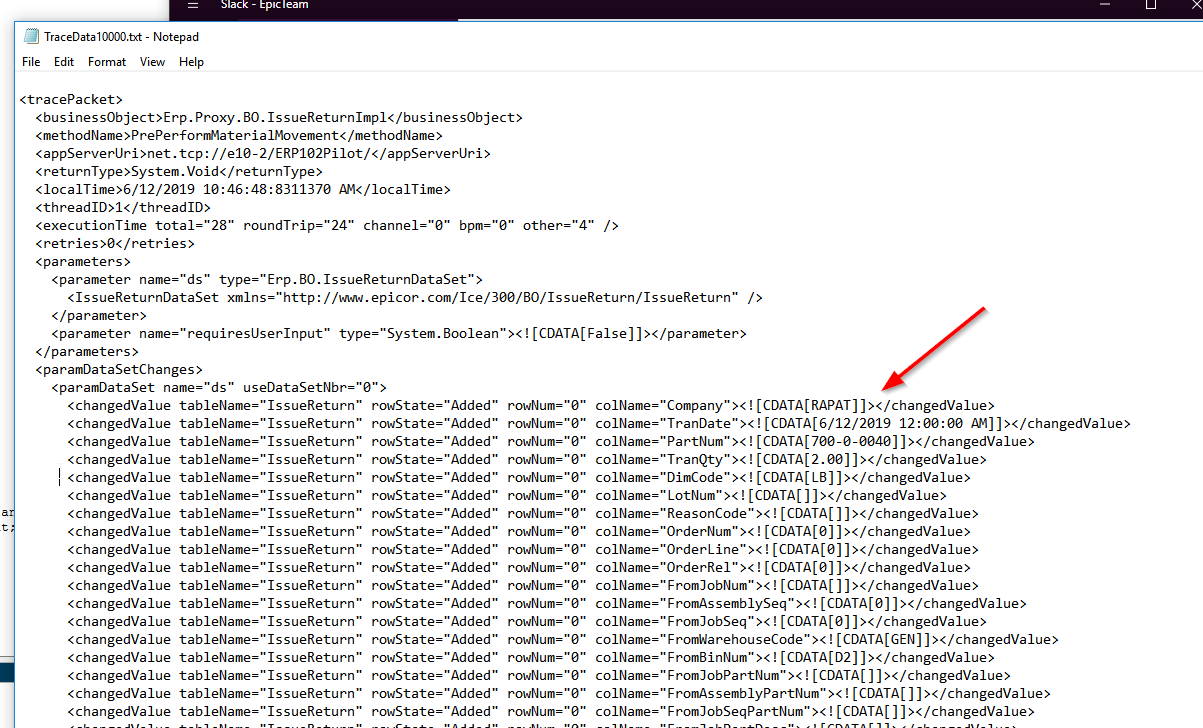Click the FromJobPartNum changedValue line
Screen dimensions: 1203x728
(x=539, y=676)
